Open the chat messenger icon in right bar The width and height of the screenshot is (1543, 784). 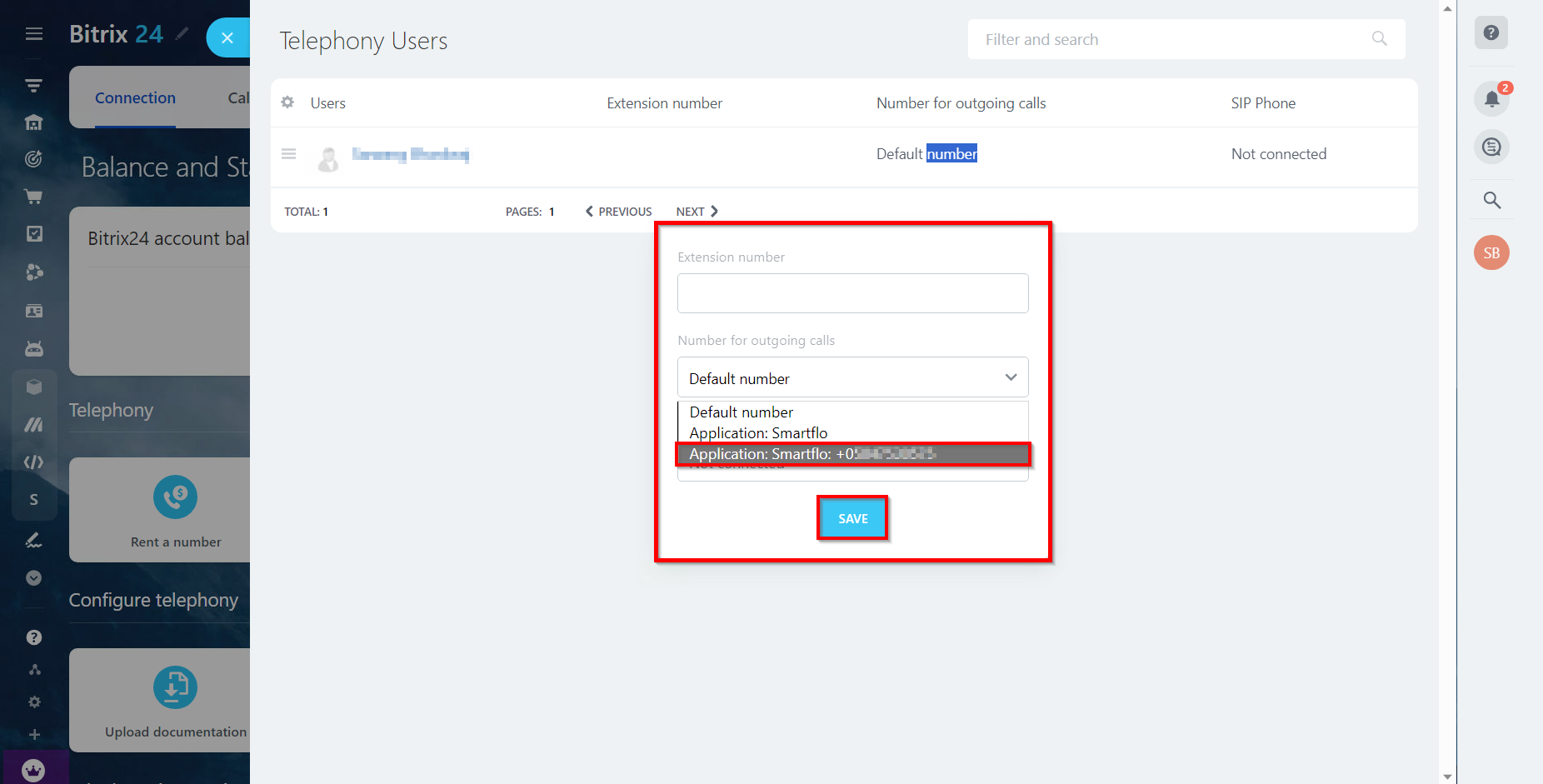(1491, 147)
